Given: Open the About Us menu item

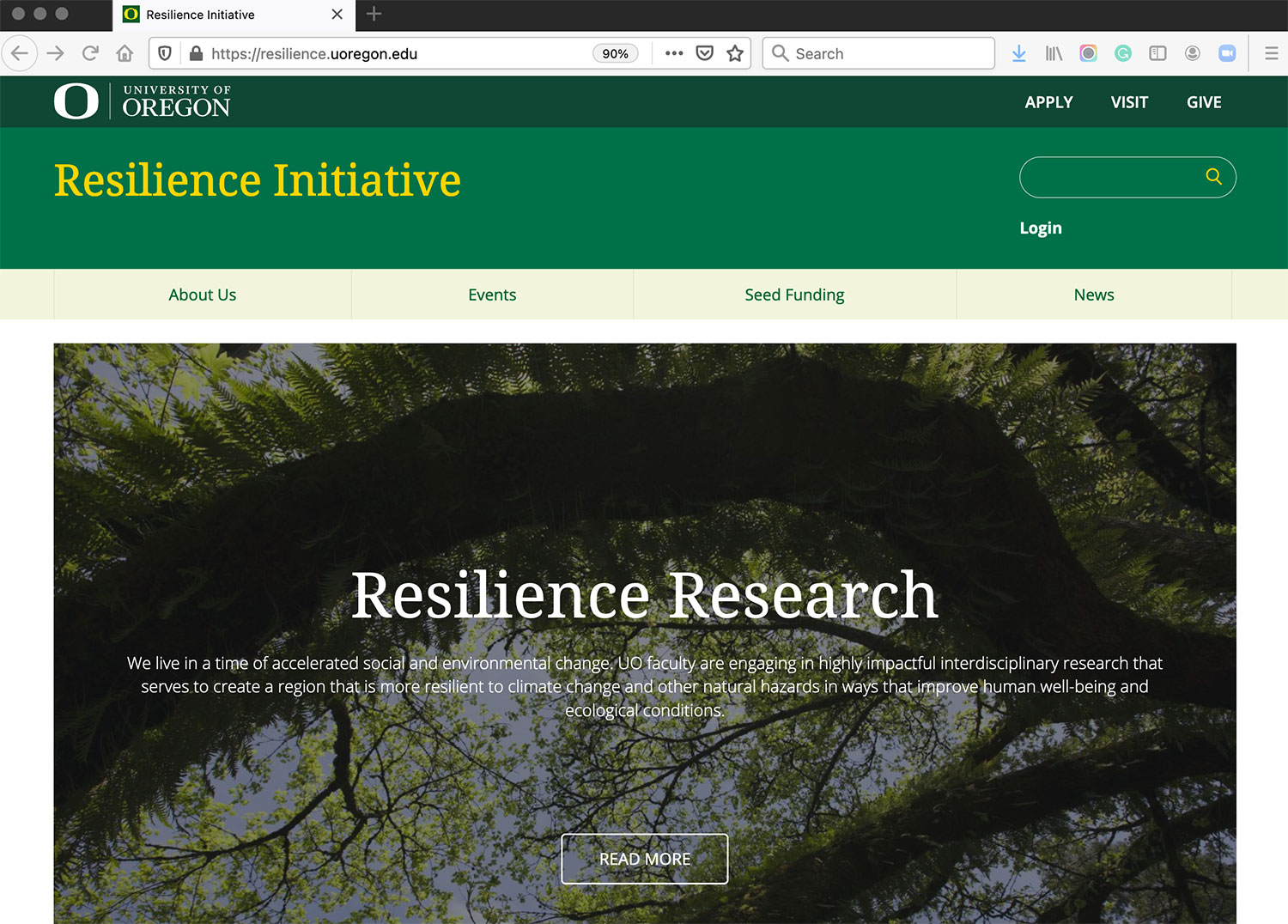Looking at the screenshot, I should (203, 295).
